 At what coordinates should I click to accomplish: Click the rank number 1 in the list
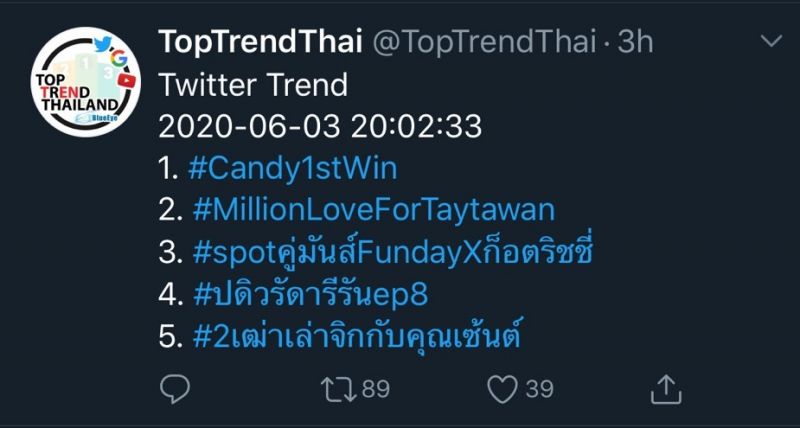[x=168, y=169]
